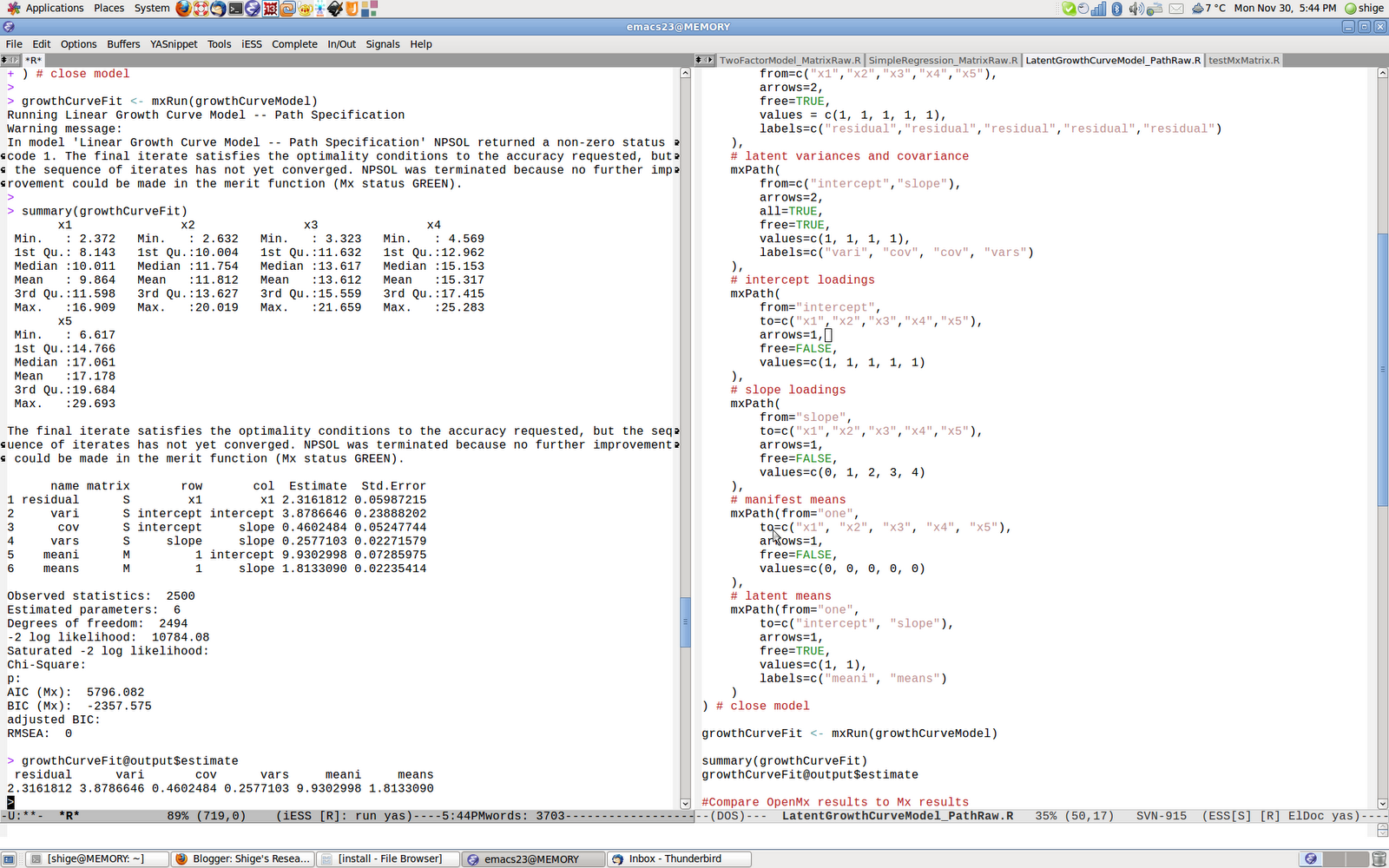Launch Firefox from the top panel
Viewport: 1389px width, 868px height.
coord(183,9)
